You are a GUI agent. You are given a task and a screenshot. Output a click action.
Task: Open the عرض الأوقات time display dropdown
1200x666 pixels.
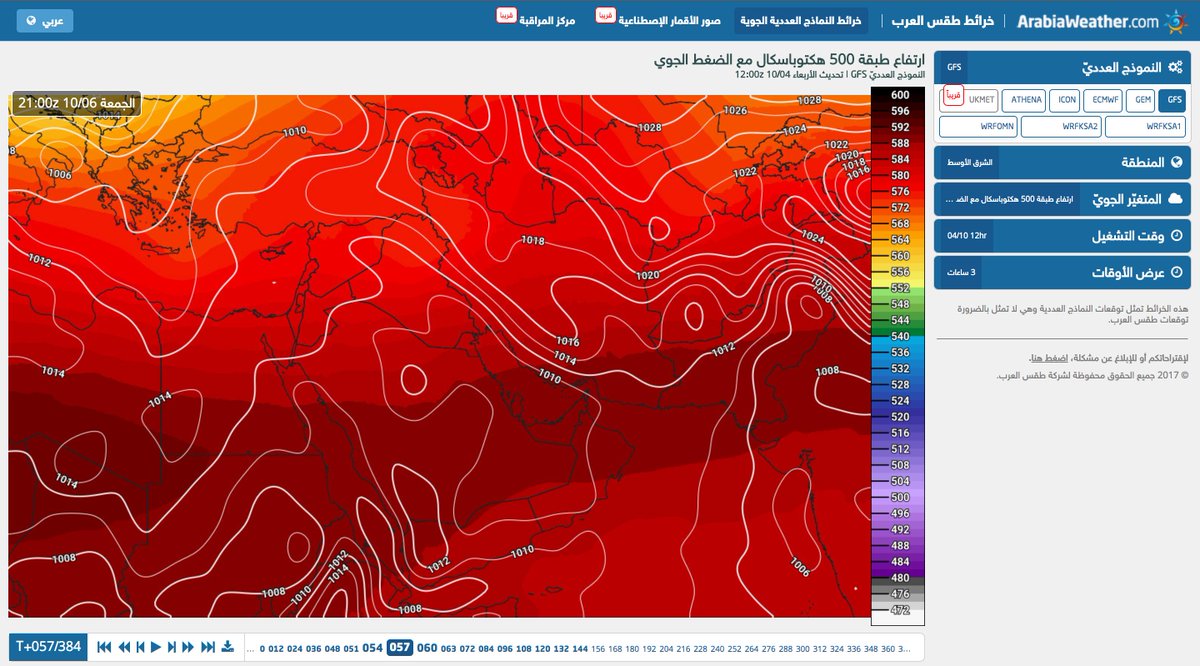click(x=1063, y=272)
